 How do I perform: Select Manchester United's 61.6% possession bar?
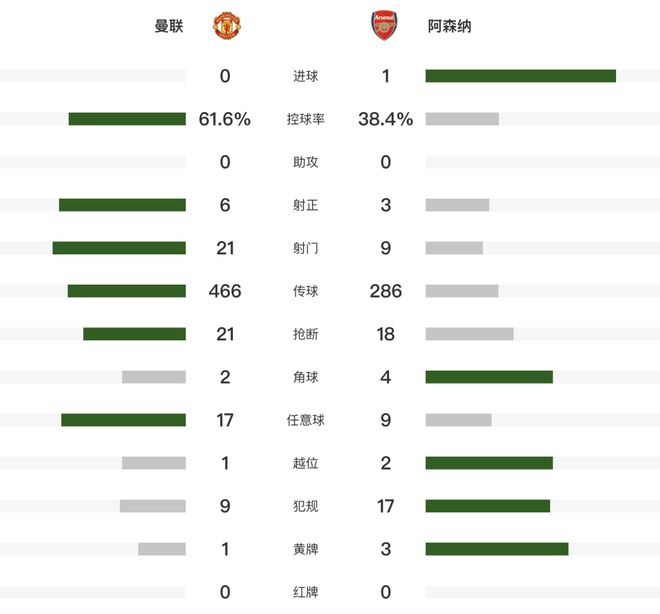click(127, 119)
